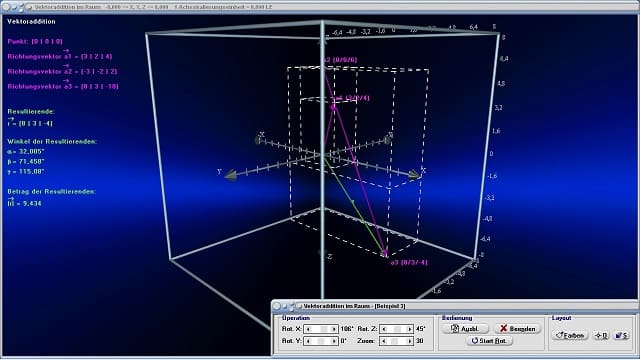Screen dimensions: 640x360
Task: Decrease Zoom with left arrow
Action: [x=384, y=341]
